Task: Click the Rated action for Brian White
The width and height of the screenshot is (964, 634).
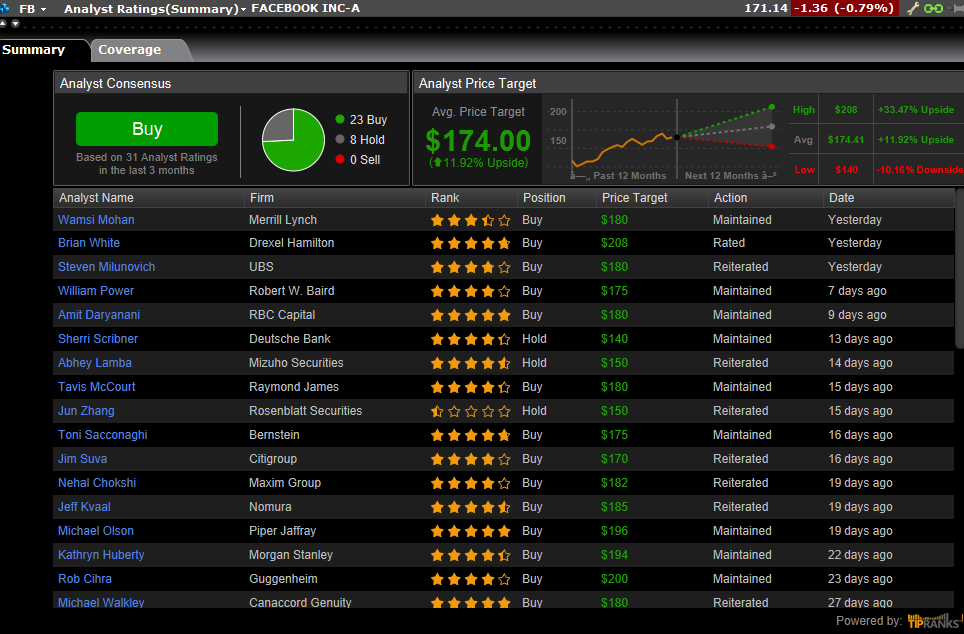Action: click(729, 242)
